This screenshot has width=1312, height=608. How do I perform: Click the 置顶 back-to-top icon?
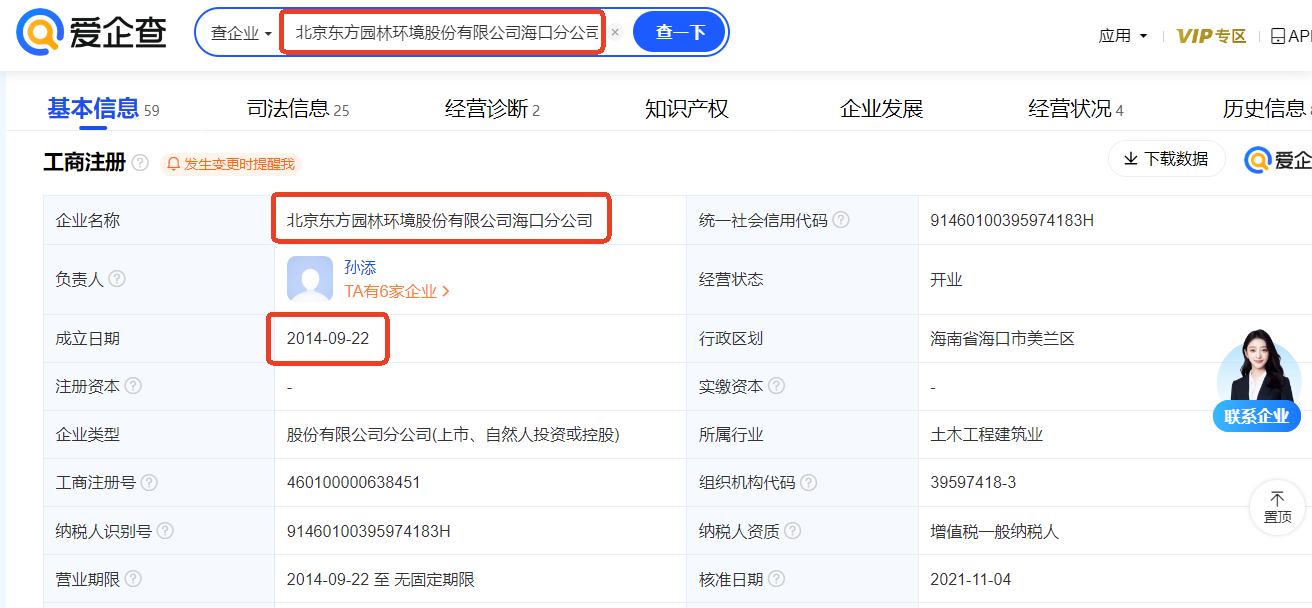point(1277,507)
